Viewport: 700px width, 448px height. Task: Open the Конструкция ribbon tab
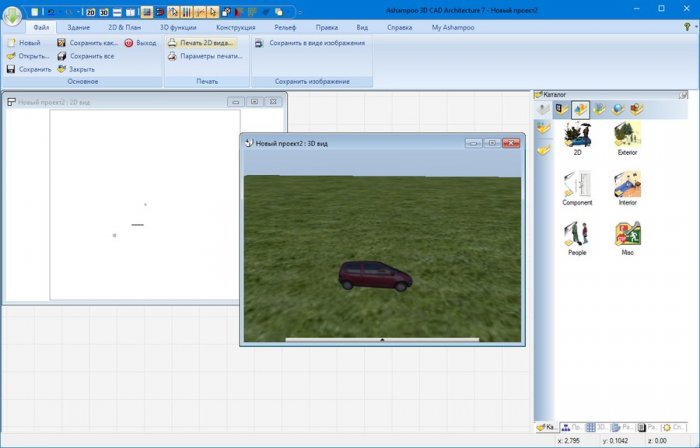point(235,28)
